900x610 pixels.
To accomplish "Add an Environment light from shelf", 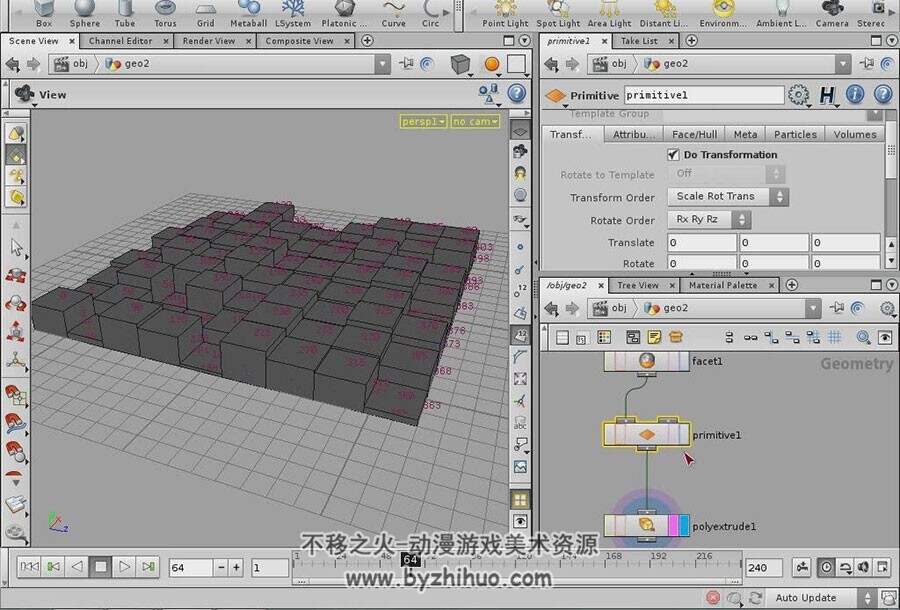I will [723, 14].
